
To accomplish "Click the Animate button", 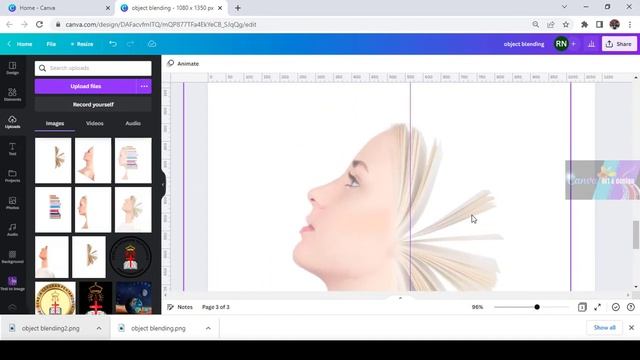I will pos(183,64).
